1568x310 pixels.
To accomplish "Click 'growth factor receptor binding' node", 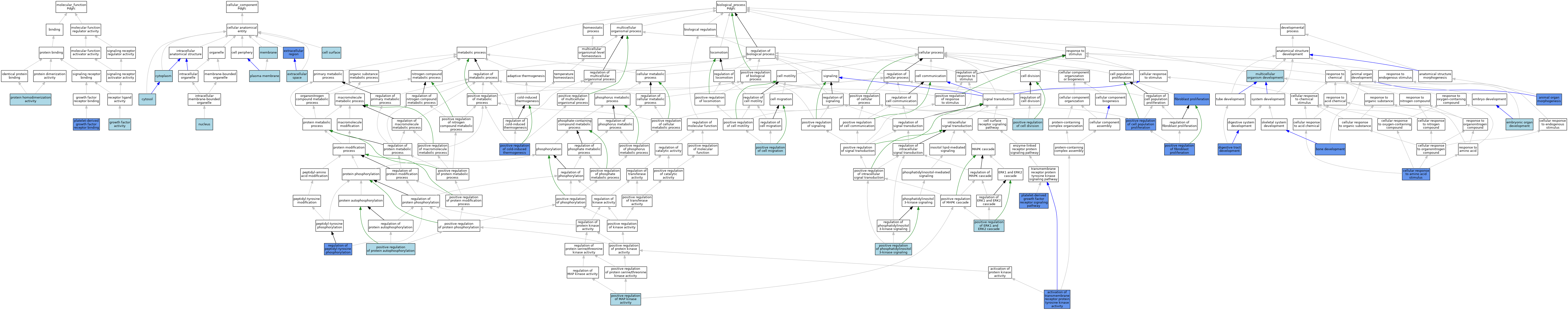I will [x=86, y=99].
